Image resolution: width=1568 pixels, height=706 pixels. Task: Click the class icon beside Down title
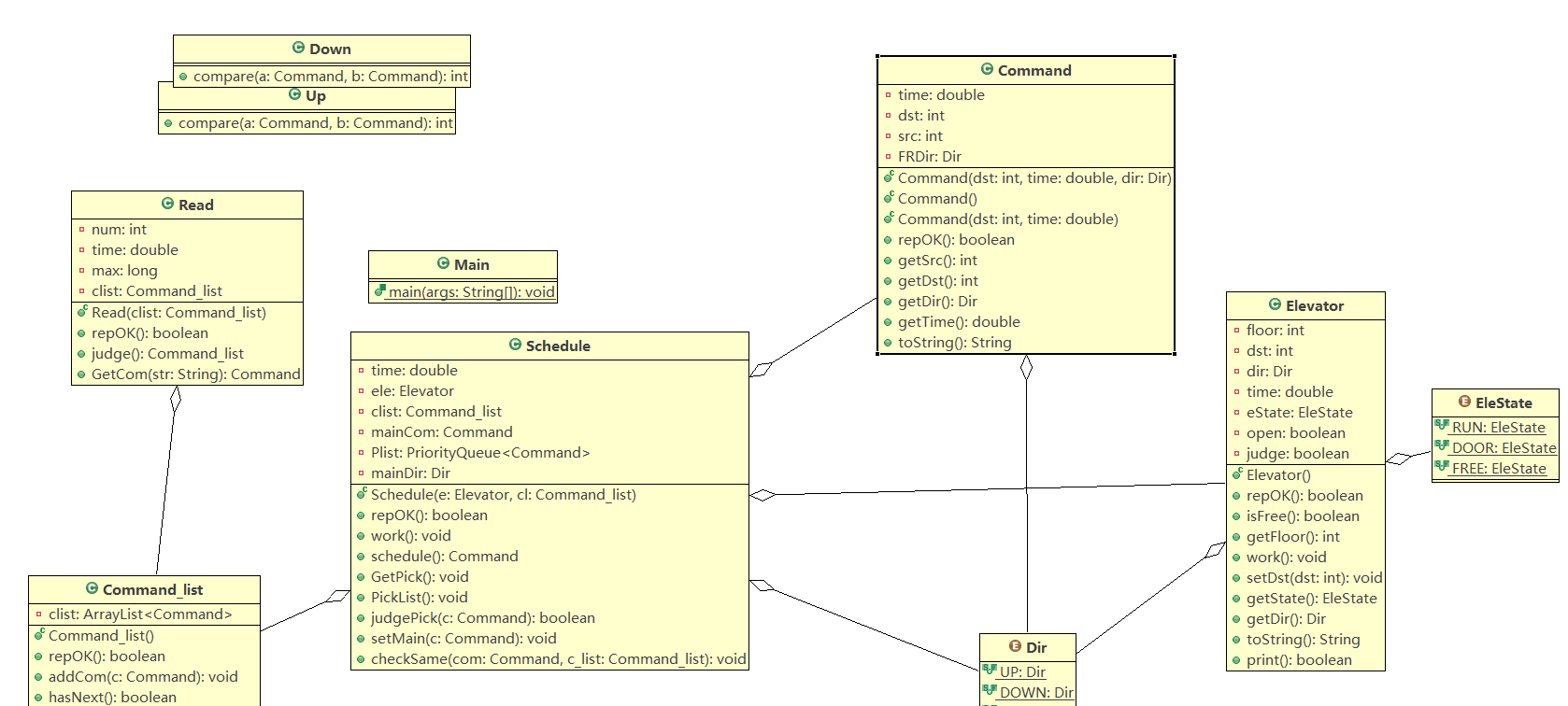pos(298,48)
